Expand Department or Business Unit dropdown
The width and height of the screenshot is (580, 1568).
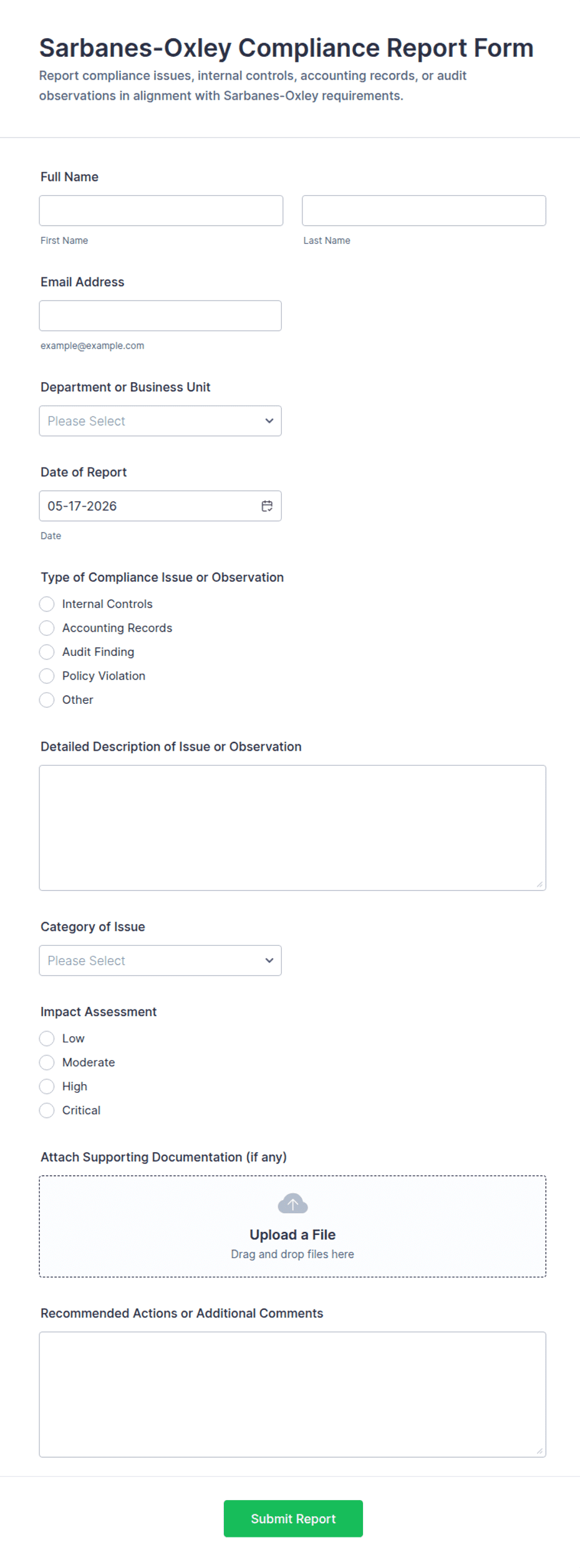[x=160, y=421]
